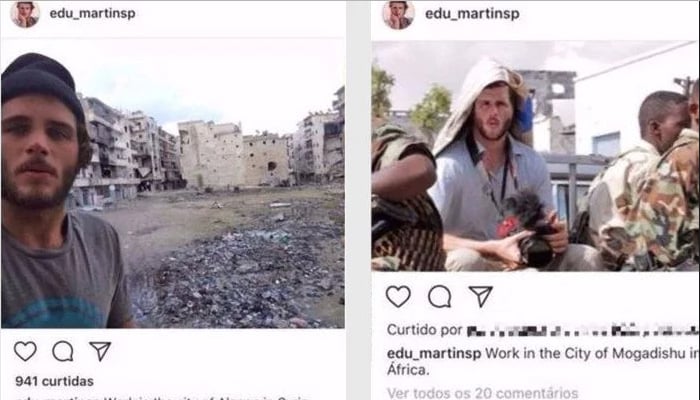The image size is (700, 400).
Task: Send the Mogadishu post using share icon
Action: [x=480, y=296]
